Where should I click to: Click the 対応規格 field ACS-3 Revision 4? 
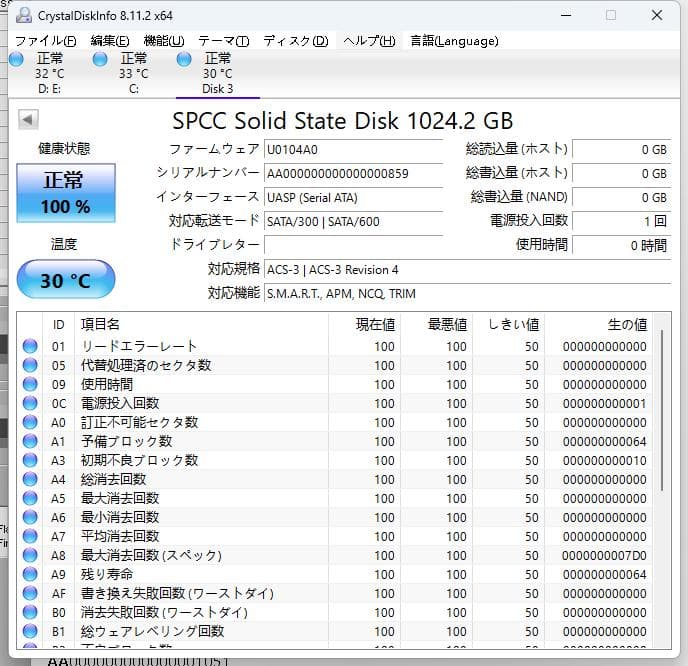[468, 269]
